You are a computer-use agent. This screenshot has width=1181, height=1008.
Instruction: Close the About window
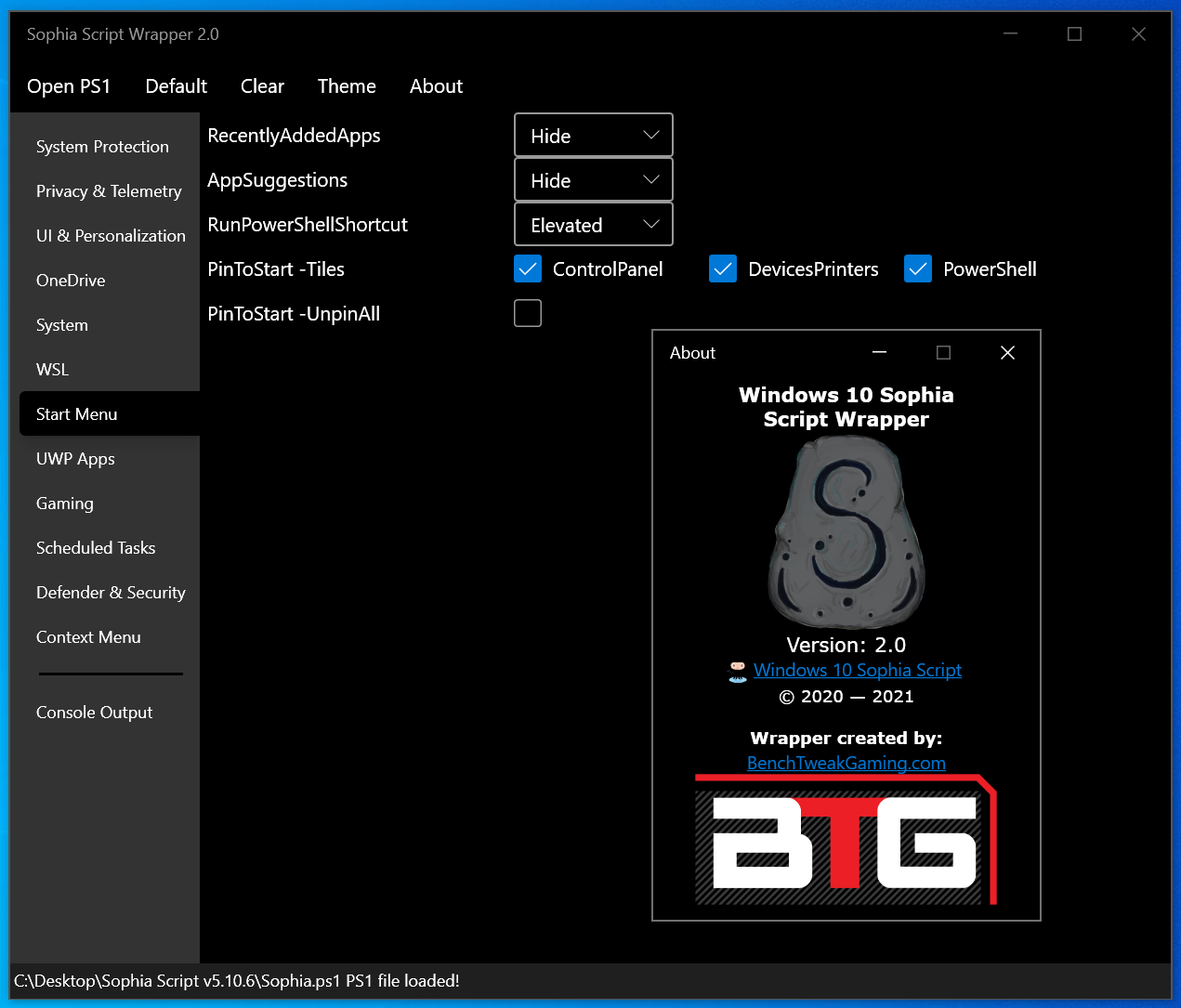point(1007,353)
